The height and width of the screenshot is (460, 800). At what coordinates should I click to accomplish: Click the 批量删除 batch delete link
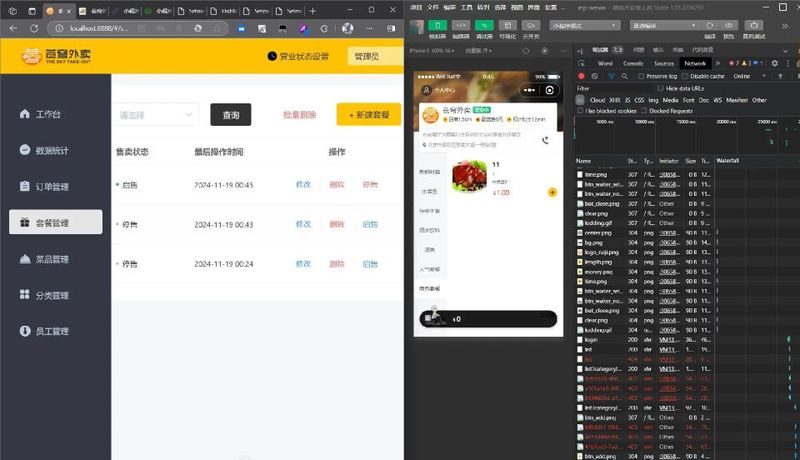pos(299,115)
